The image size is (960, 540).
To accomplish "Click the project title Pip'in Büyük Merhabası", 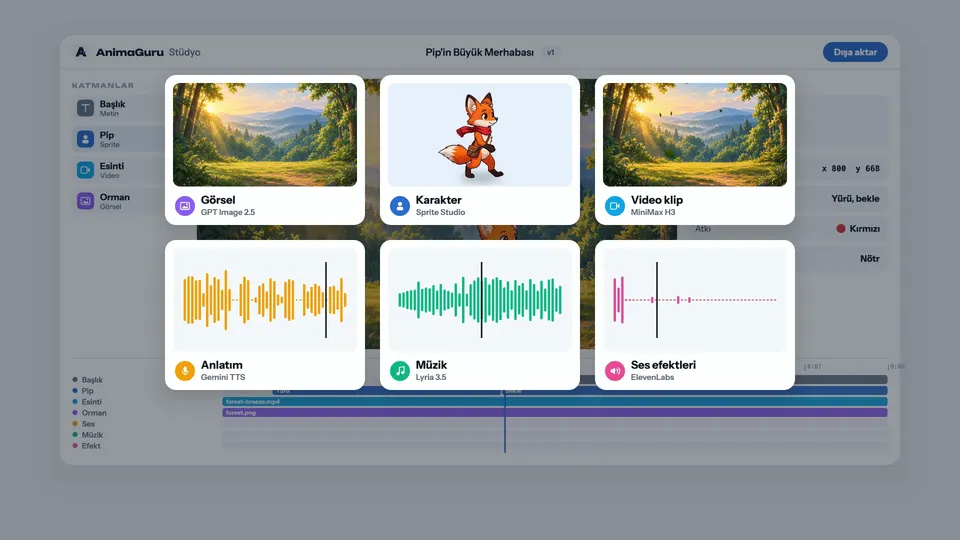I will tap(479, 52).
